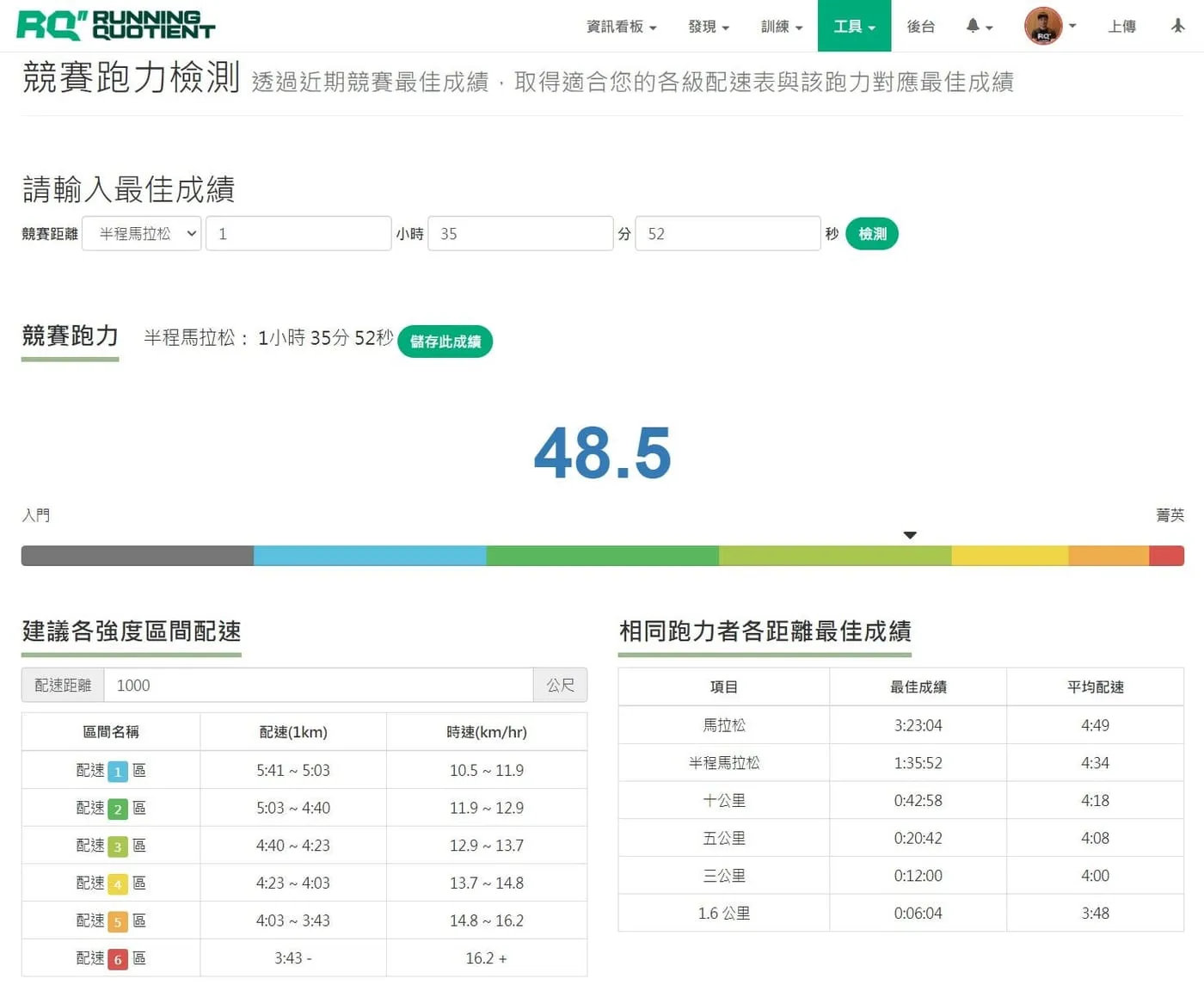Open the 資訊看板 dropdown menu
Viewport: 1204px width, 985px height.
point(621,27)
